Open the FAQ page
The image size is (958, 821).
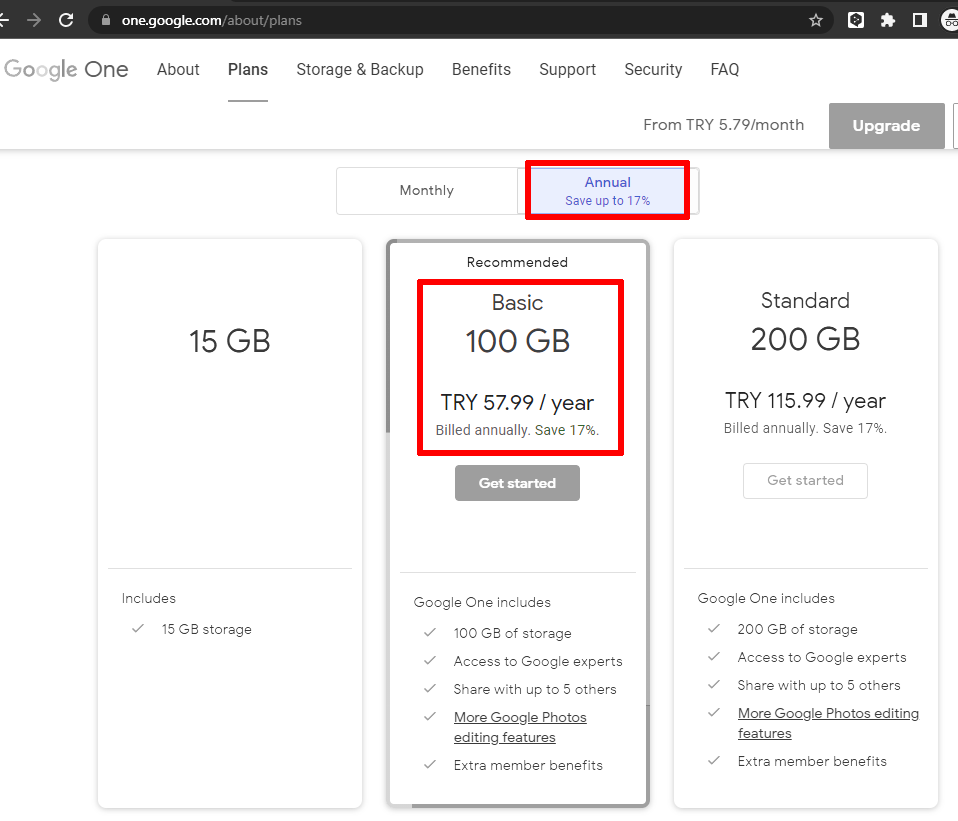coord(724,69)
